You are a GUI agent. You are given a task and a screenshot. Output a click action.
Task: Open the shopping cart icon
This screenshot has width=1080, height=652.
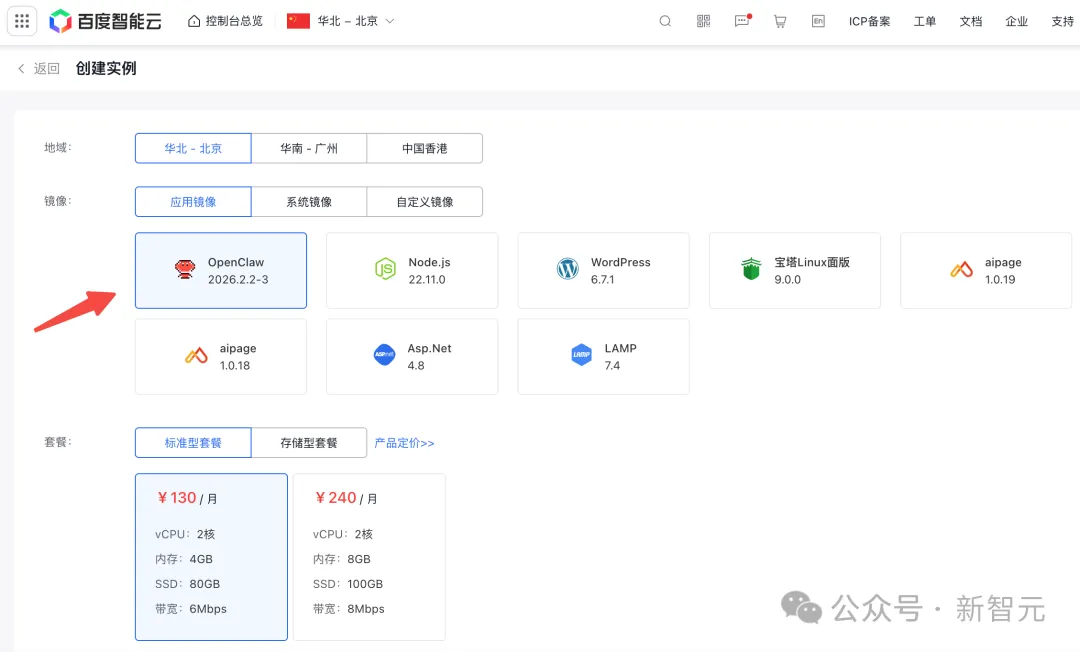pos(780,21)
